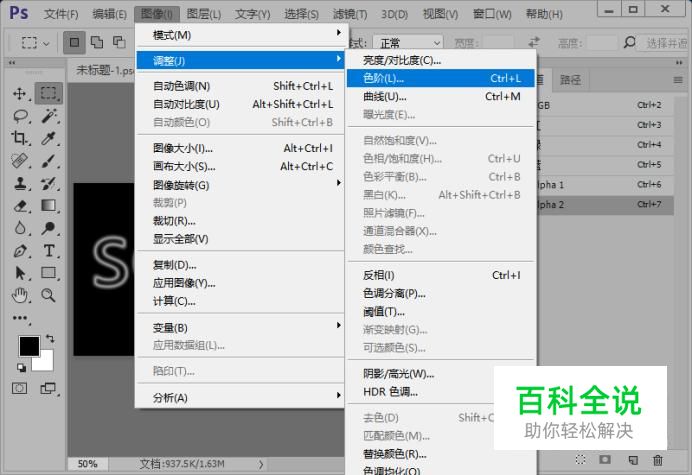Select the History Brush tool
Viewport: 692px width, 475px height.
49,183
